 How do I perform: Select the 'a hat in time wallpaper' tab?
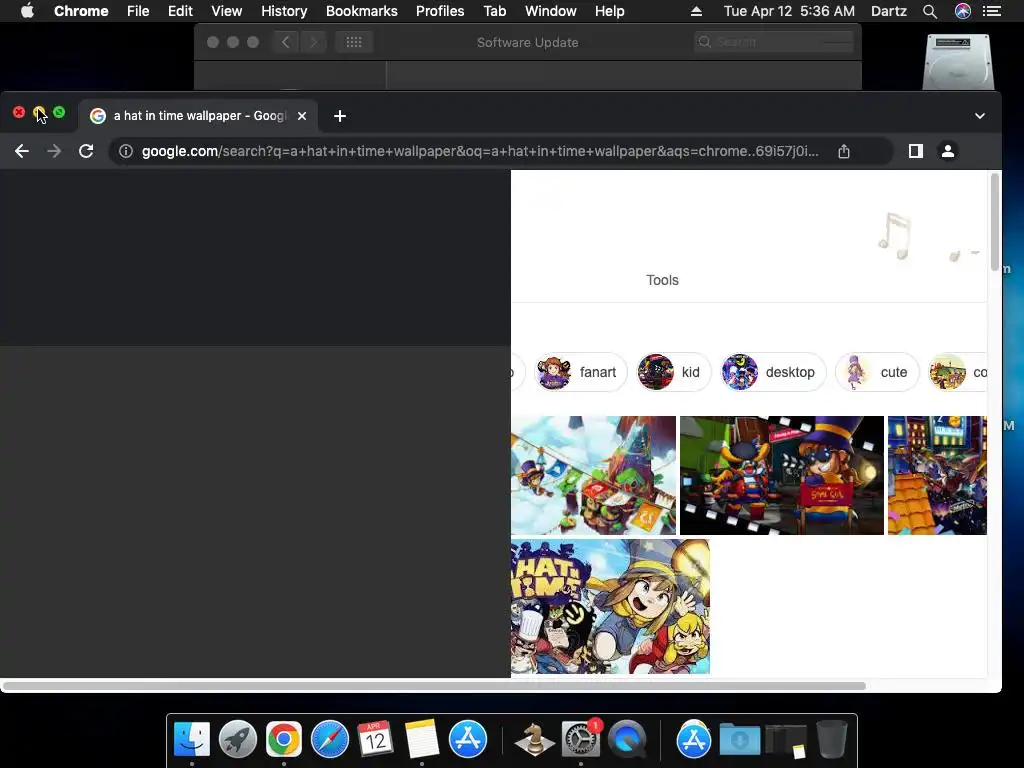pyautogui.click(x=199, y=116)
